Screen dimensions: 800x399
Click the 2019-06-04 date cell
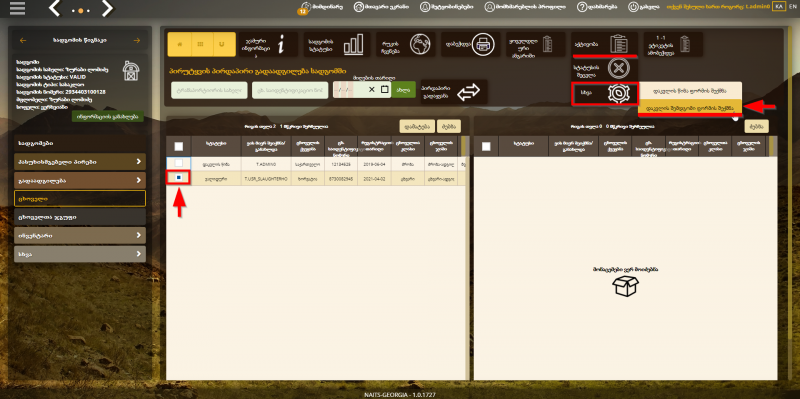(374, 164)
